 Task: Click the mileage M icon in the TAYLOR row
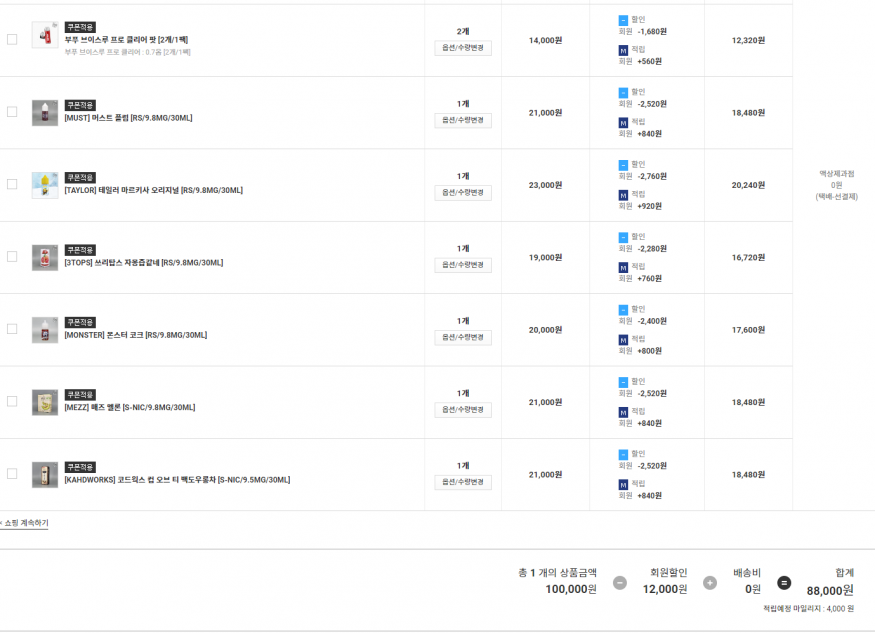623,195
